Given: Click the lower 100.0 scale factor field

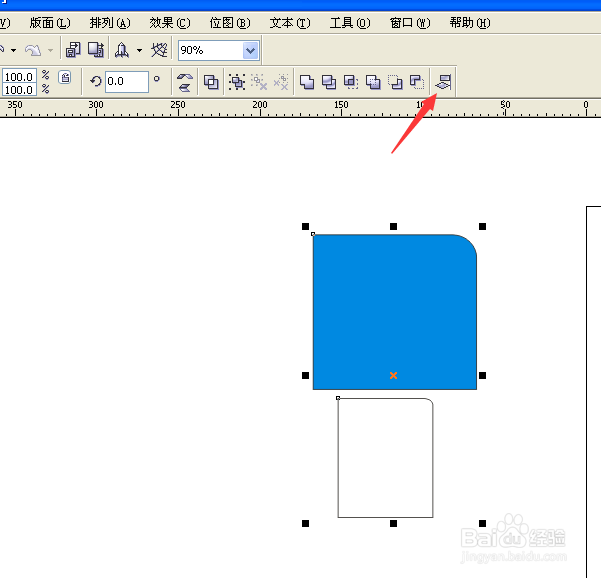Looking at the screenshot, I should [x=19, y=89].
